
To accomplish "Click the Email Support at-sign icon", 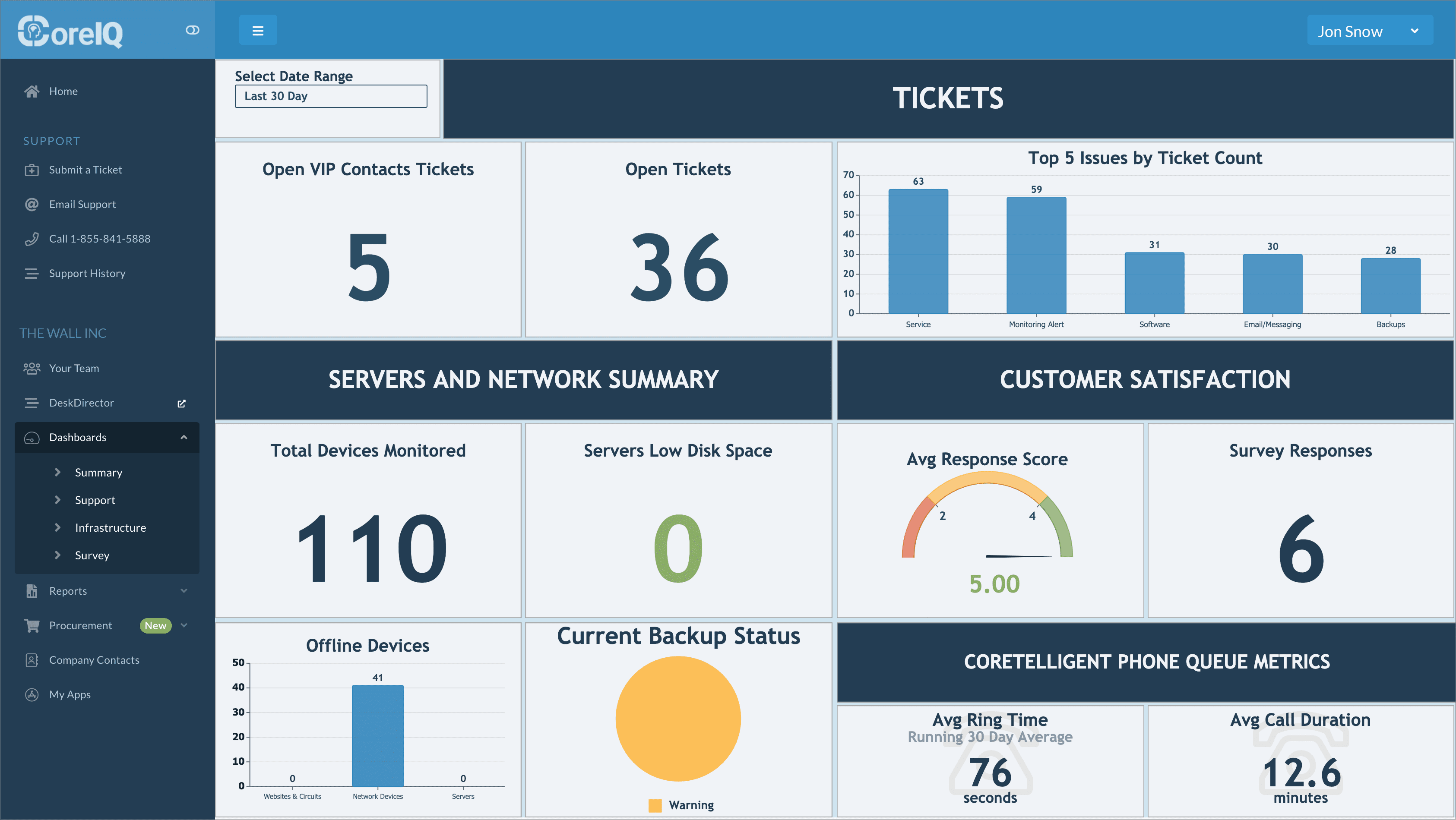I will tap(32, 204).
